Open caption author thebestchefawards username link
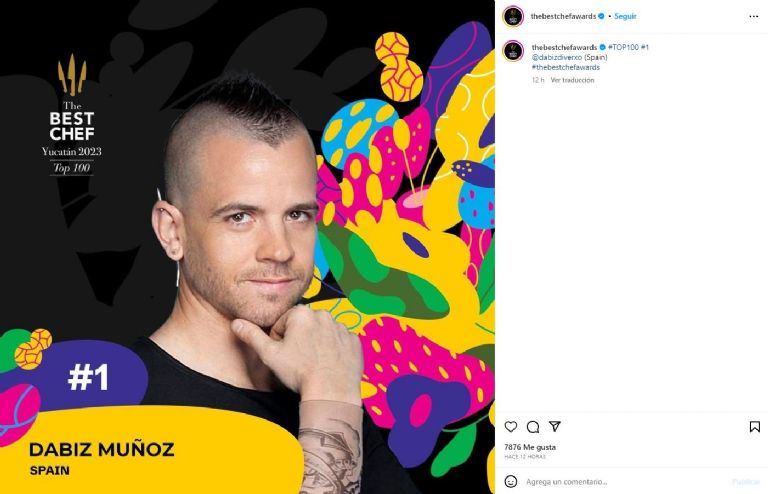 coord(564,47)
